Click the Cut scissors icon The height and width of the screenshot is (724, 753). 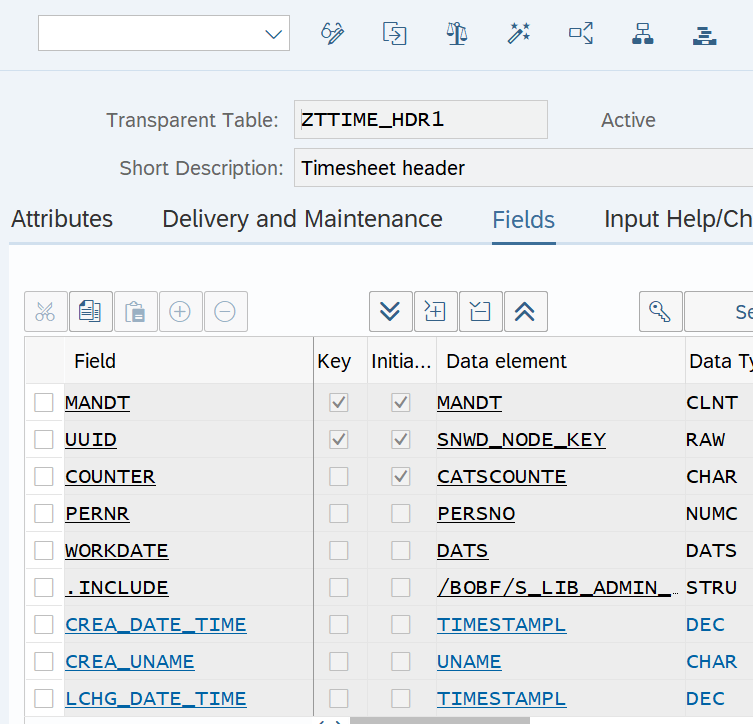46,312
